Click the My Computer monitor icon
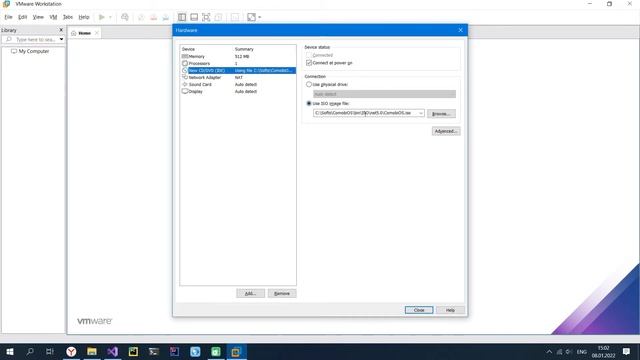This screenshot has width=640, height=360. pos(14,51)
